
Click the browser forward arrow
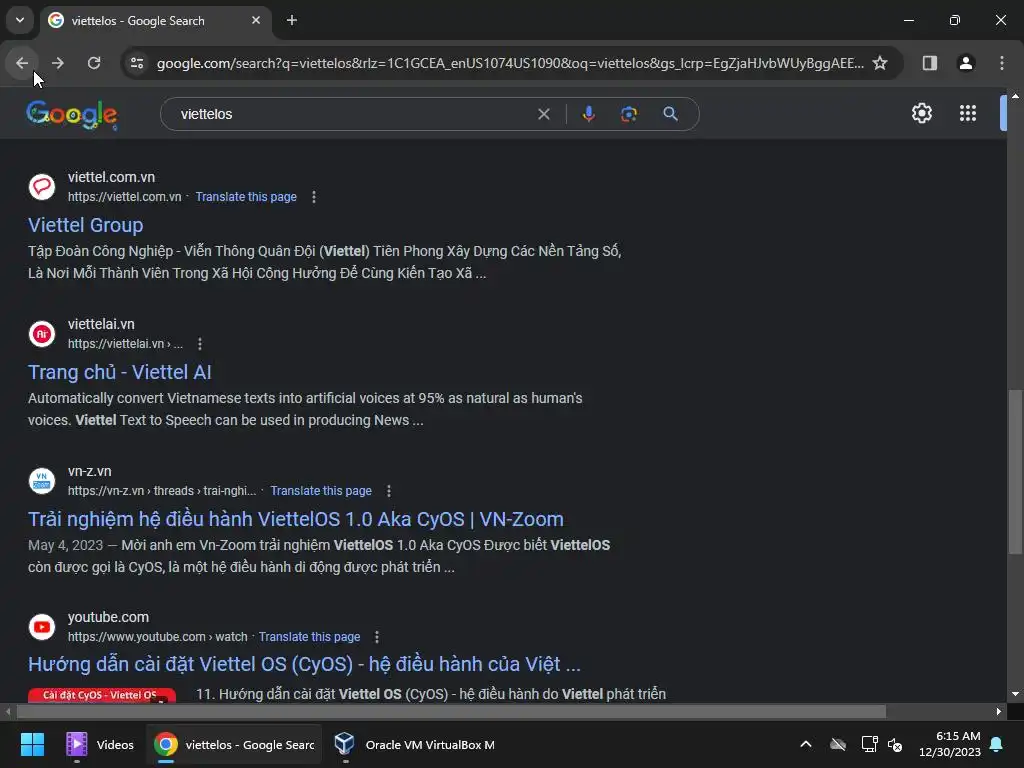click(58, 63)
